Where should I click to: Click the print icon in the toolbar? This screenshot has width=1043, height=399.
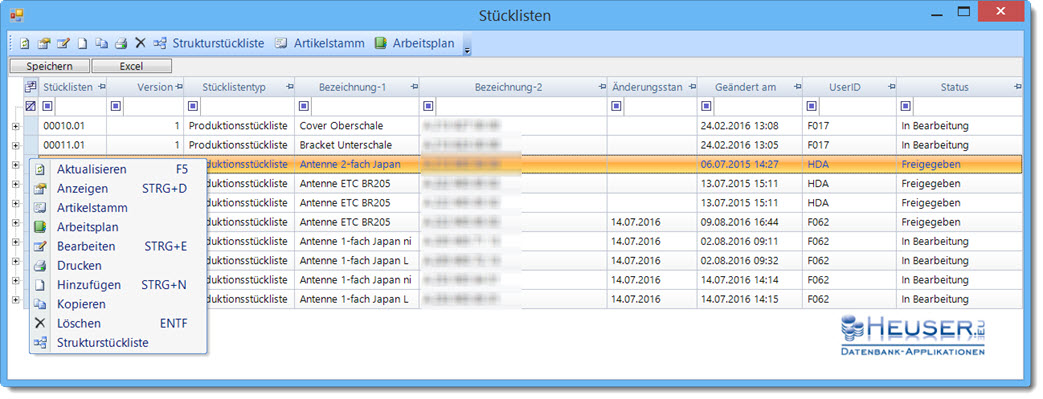point(121,44)
